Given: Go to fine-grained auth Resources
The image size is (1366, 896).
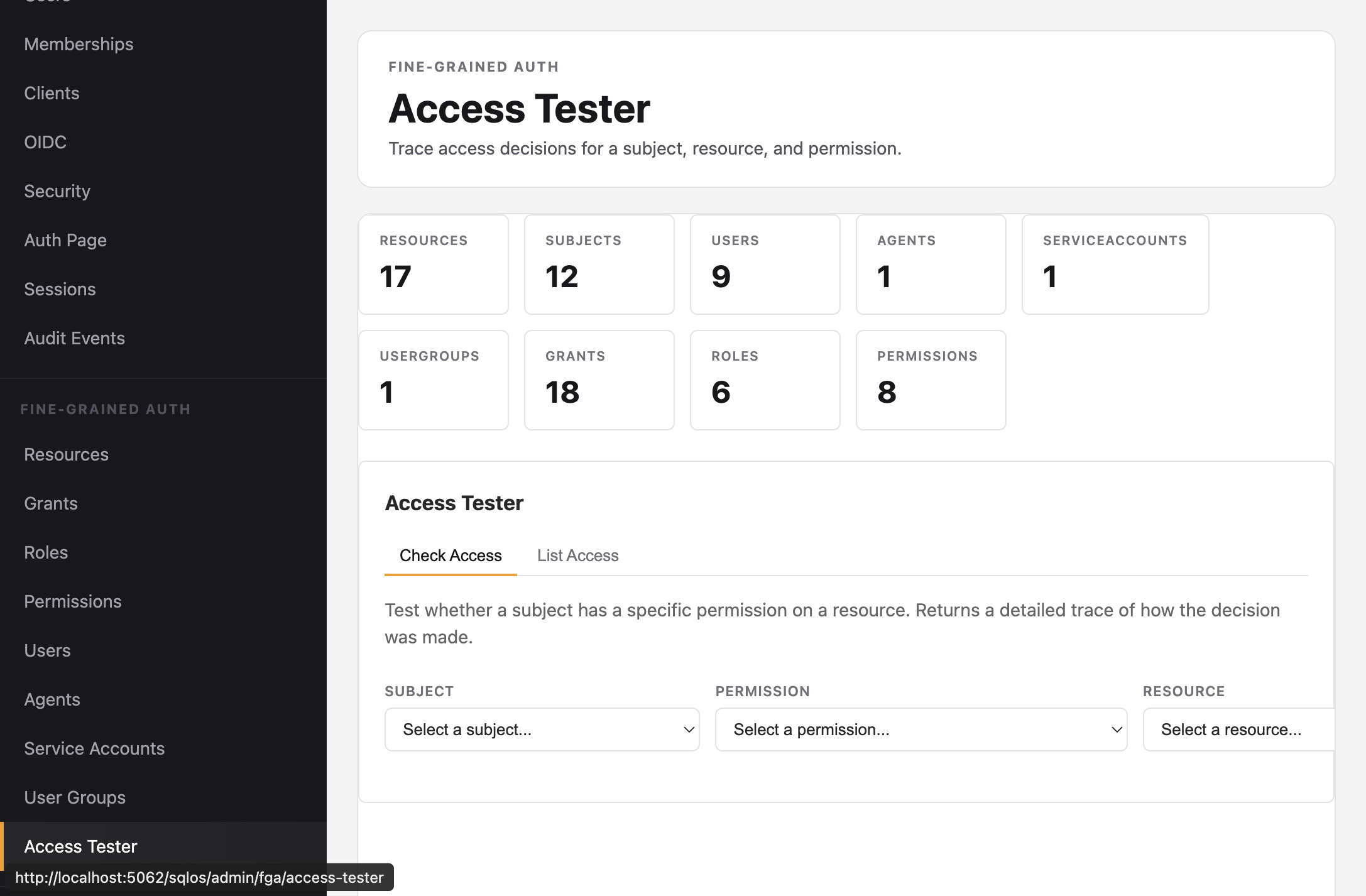Looking at the screenshot, I should tap(66, 454).
